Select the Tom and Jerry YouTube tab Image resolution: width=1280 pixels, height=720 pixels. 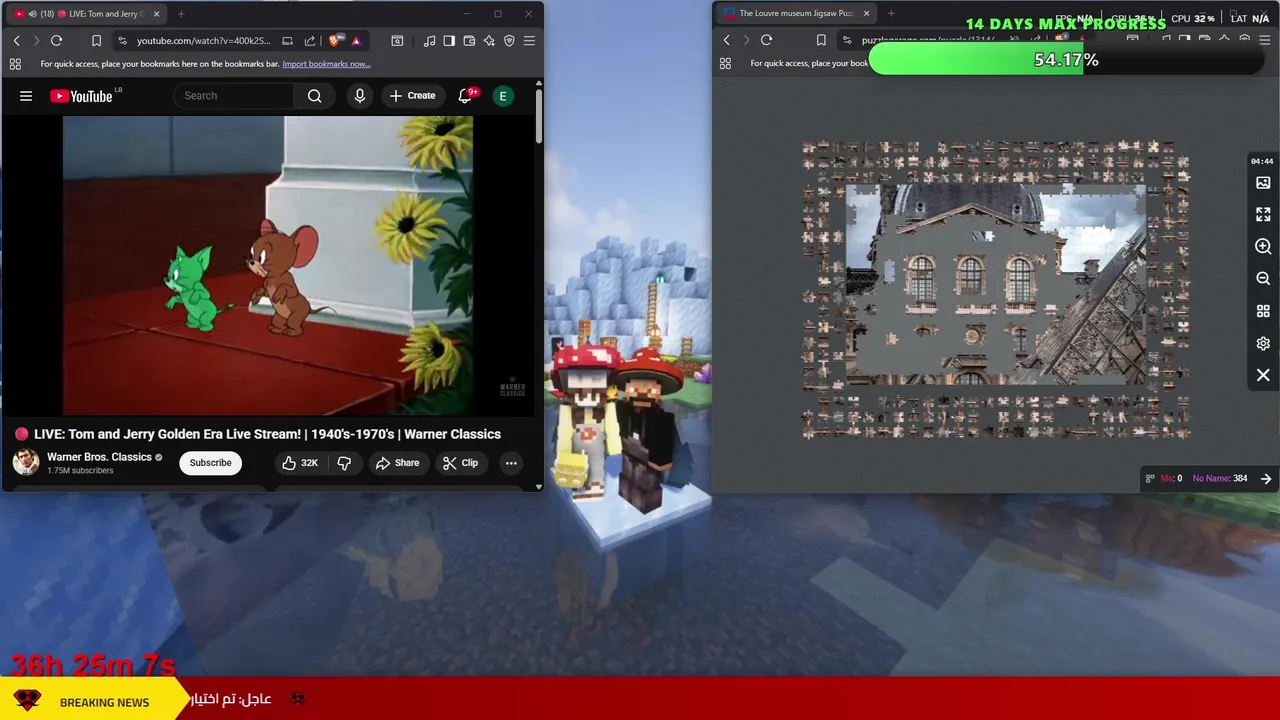pos(88,14)
